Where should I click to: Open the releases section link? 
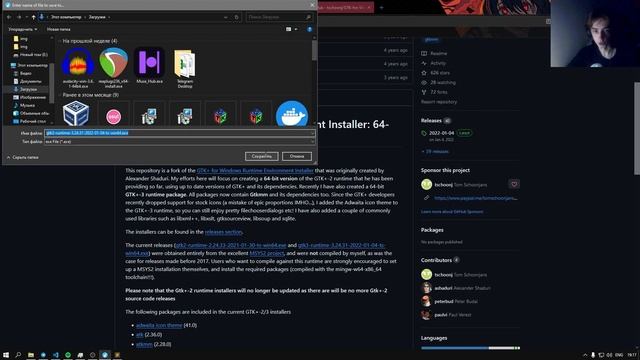click(223, 232)
